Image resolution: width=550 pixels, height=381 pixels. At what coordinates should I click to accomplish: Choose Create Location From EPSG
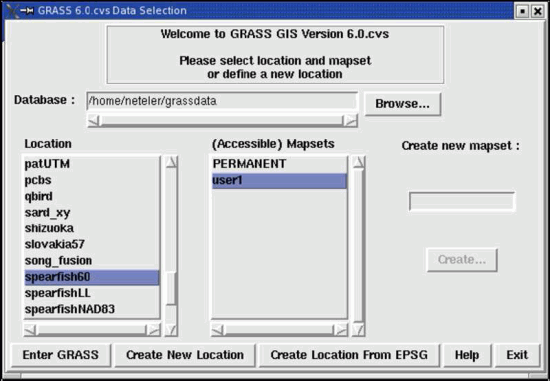[349, 355]
